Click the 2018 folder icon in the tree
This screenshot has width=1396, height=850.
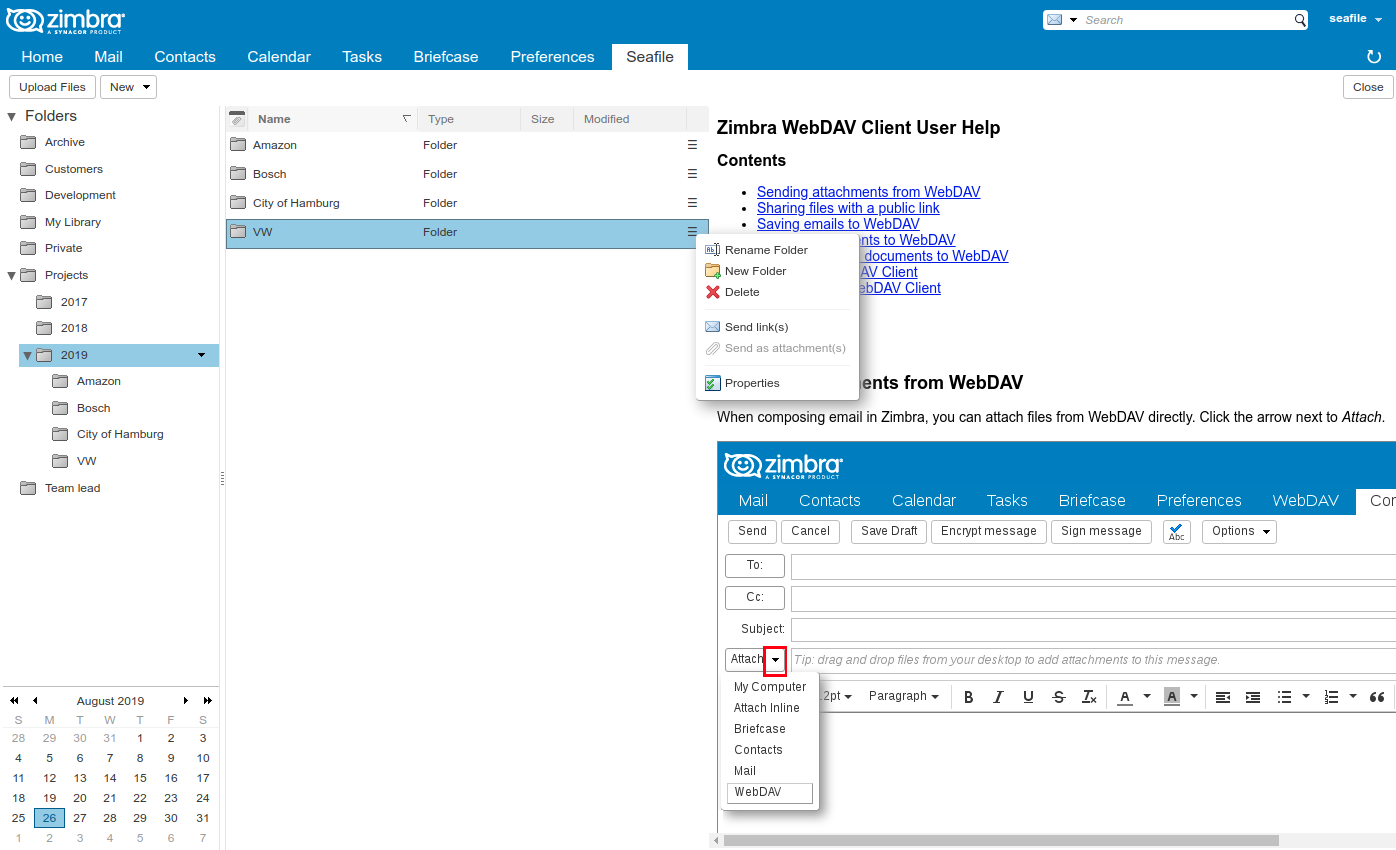[44, 328]
